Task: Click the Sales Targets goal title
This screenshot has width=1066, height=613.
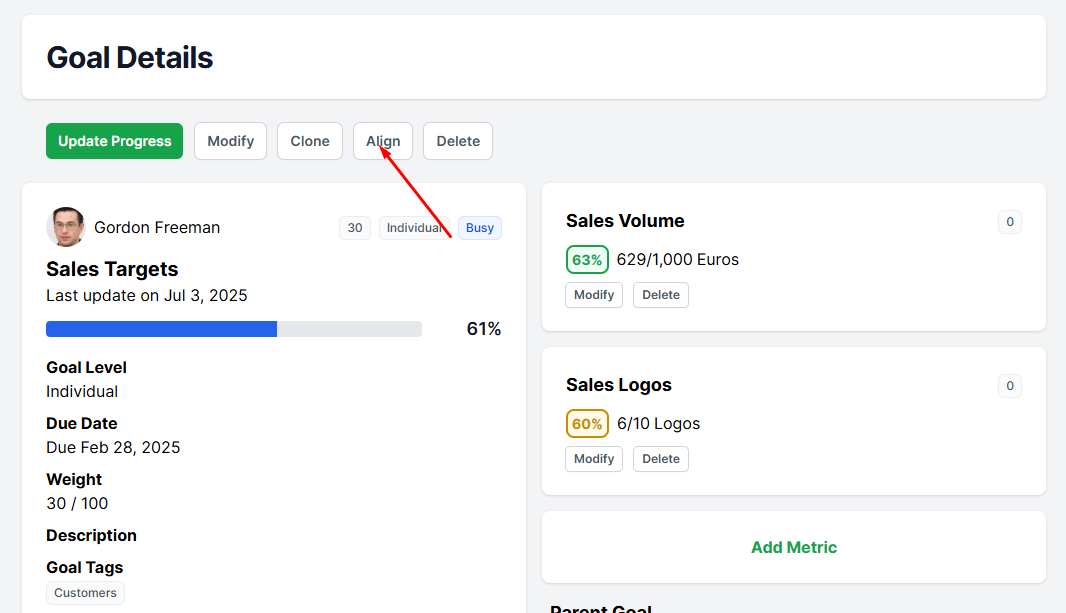Action: click(112, 269)
